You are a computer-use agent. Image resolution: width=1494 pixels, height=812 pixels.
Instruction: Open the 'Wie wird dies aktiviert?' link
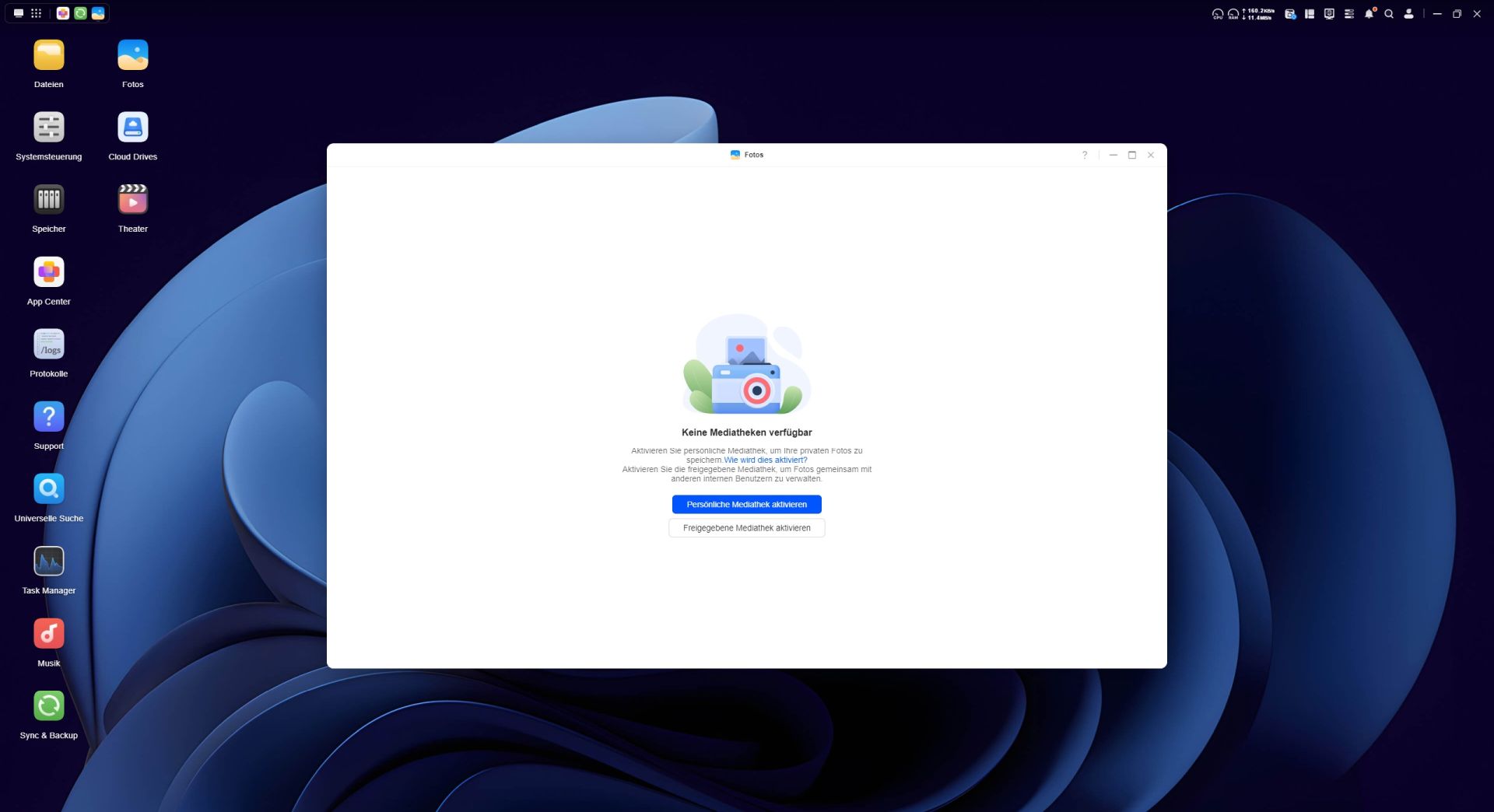click(765, 460)
